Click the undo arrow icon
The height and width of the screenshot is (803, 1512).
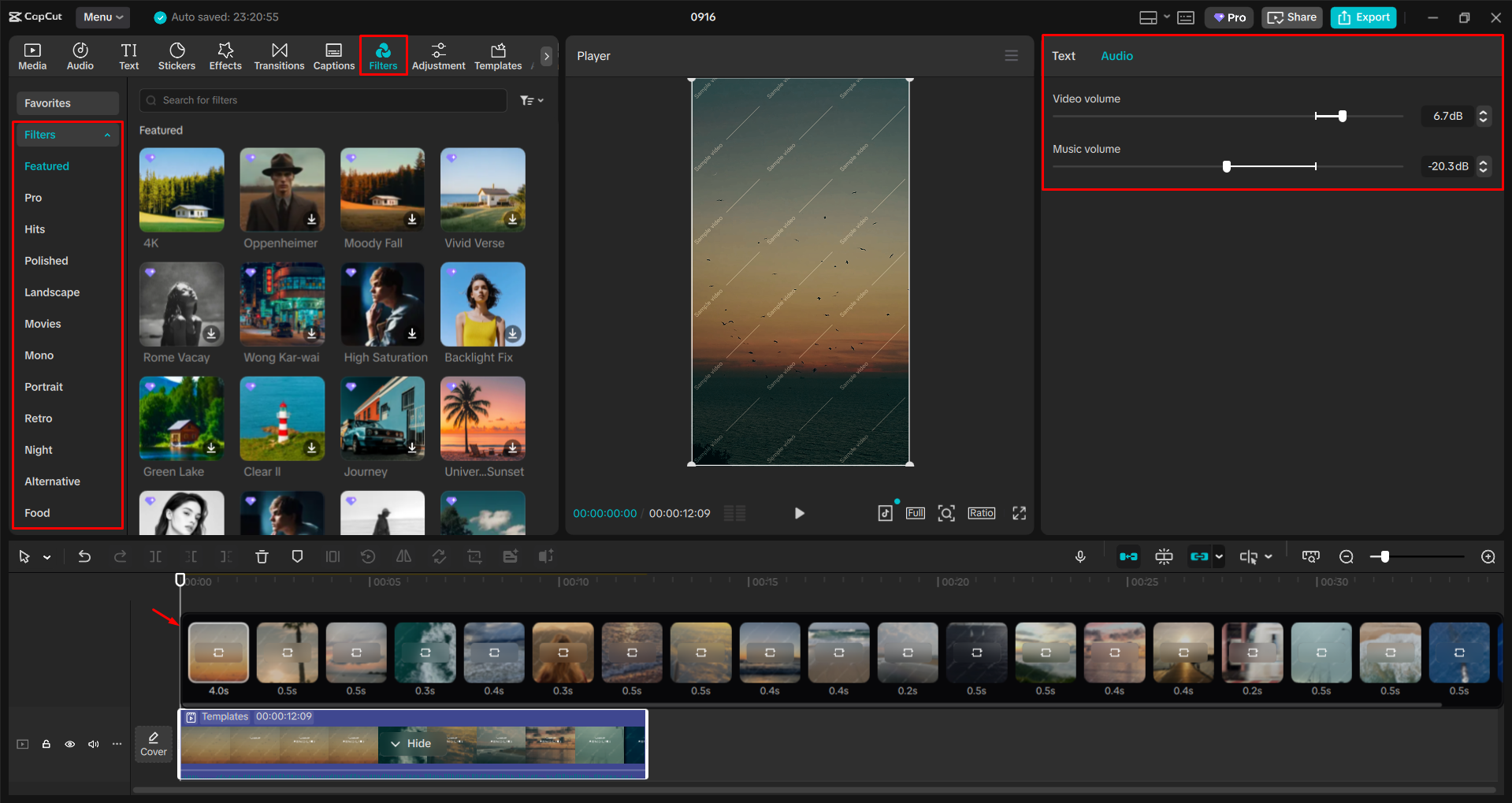click(x=84, y=557)
